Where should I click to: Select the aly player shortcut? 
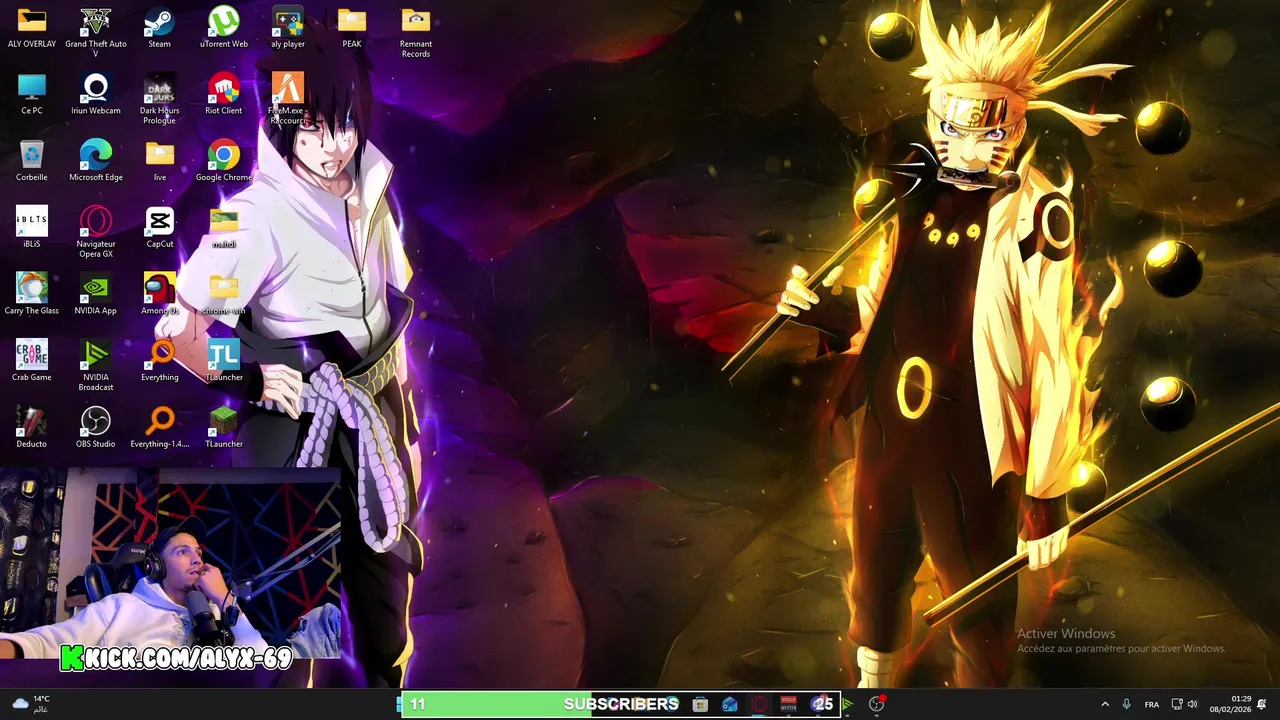click(288, 28)
